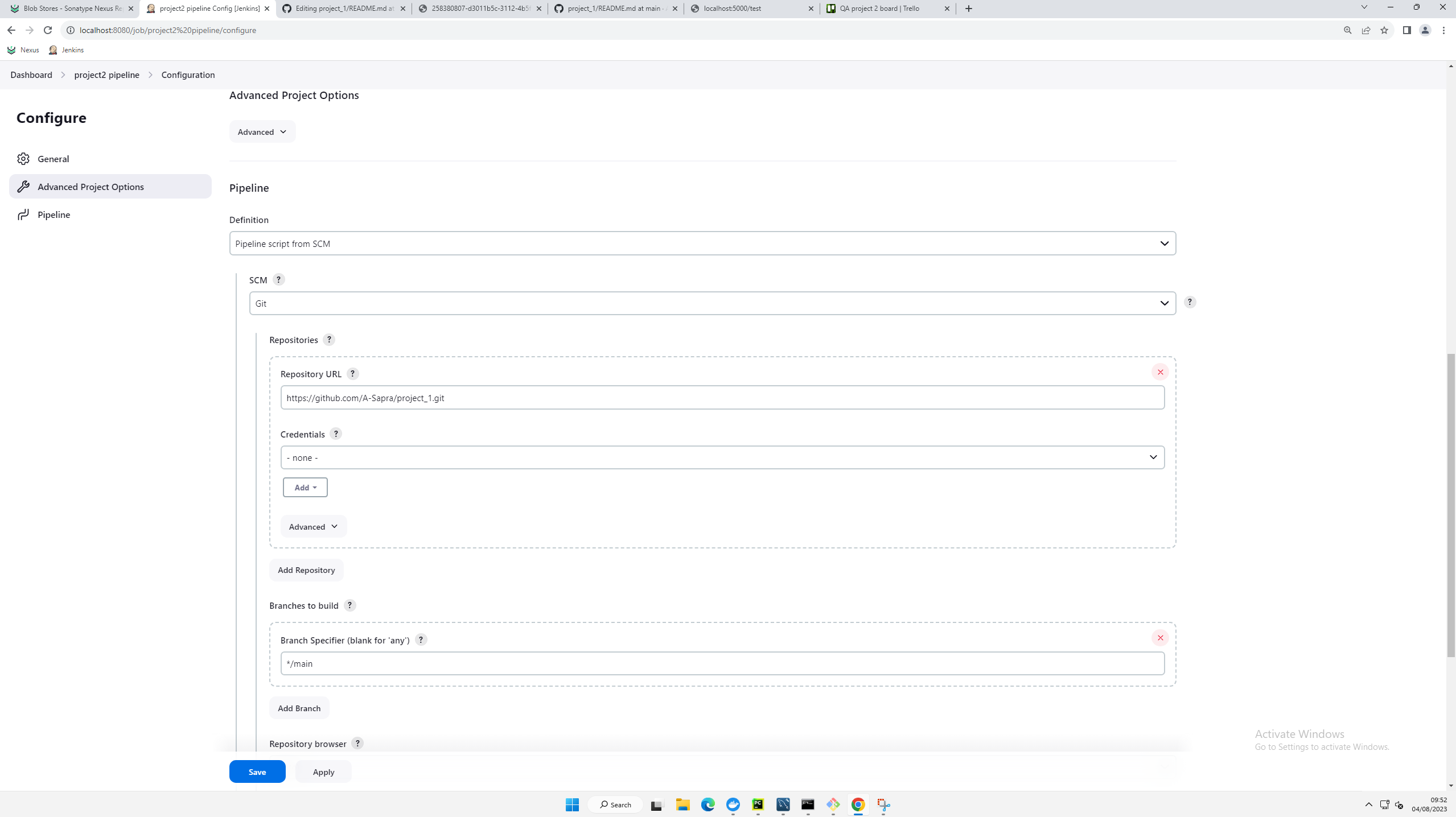Delete the branch specifier with red X
The image size is (1456, 817).
tap(1160, 638)
